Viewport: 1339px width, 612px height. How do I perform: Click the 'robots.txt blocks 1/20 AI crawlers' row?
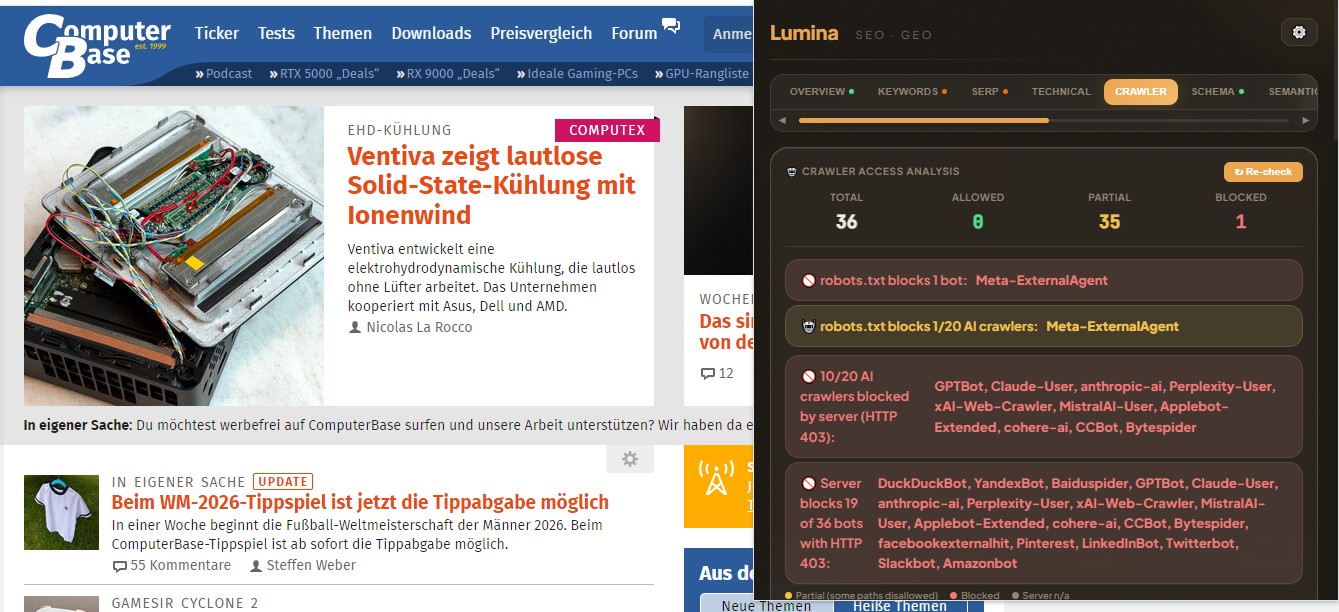1044,326
